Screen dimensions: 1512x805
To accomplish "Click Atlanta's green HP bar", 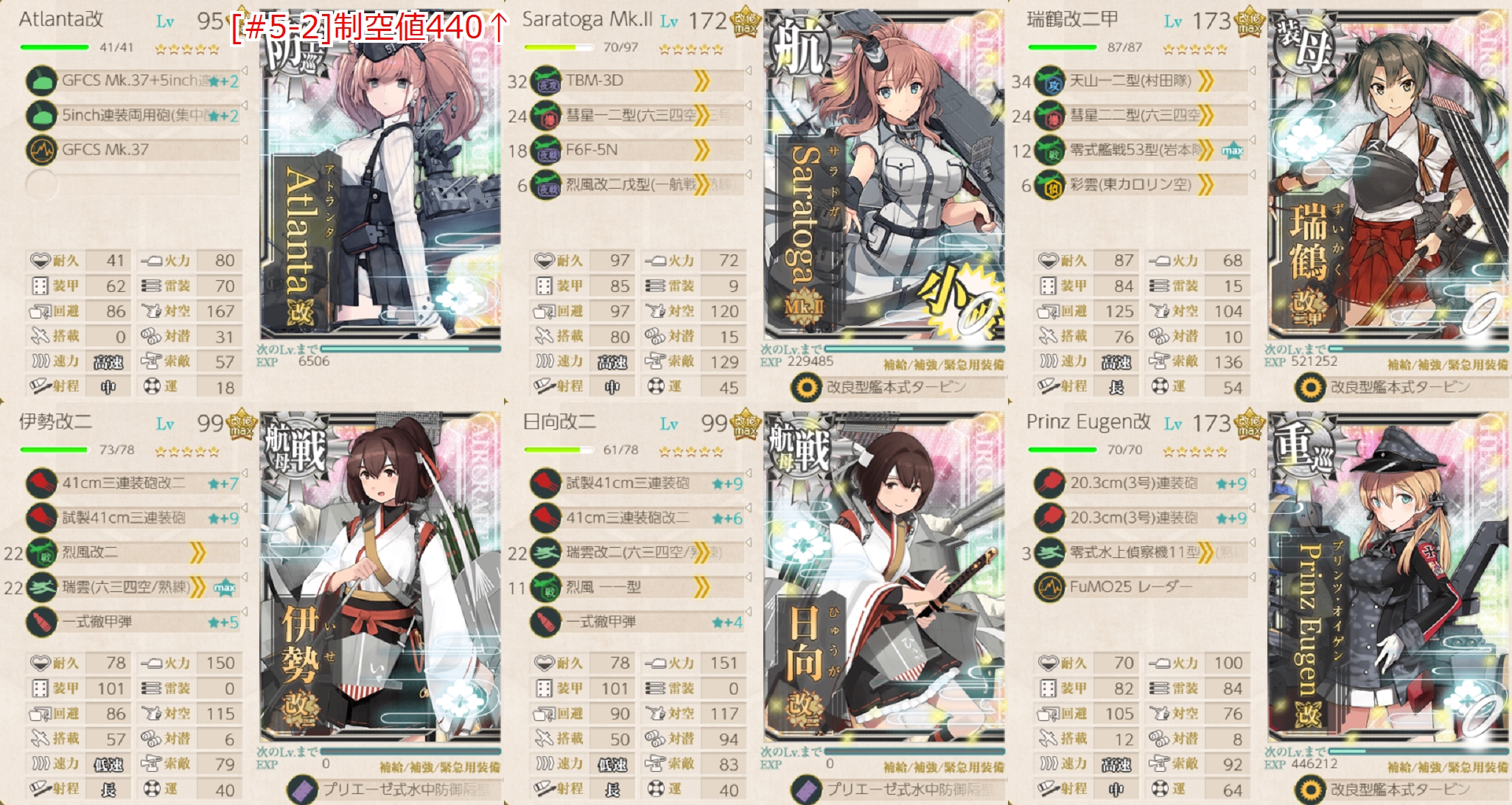I will 55,47.
